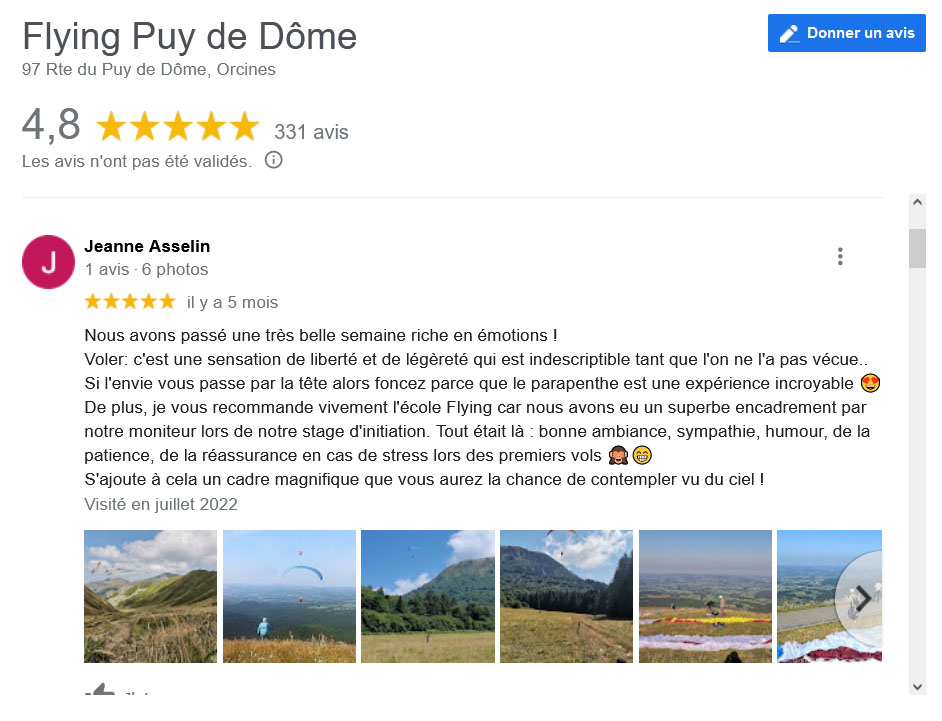Open first photo of grassy mountain valley
Image resolution: width=942 pixels, height=721 pixels.
(x=150, y=597)
